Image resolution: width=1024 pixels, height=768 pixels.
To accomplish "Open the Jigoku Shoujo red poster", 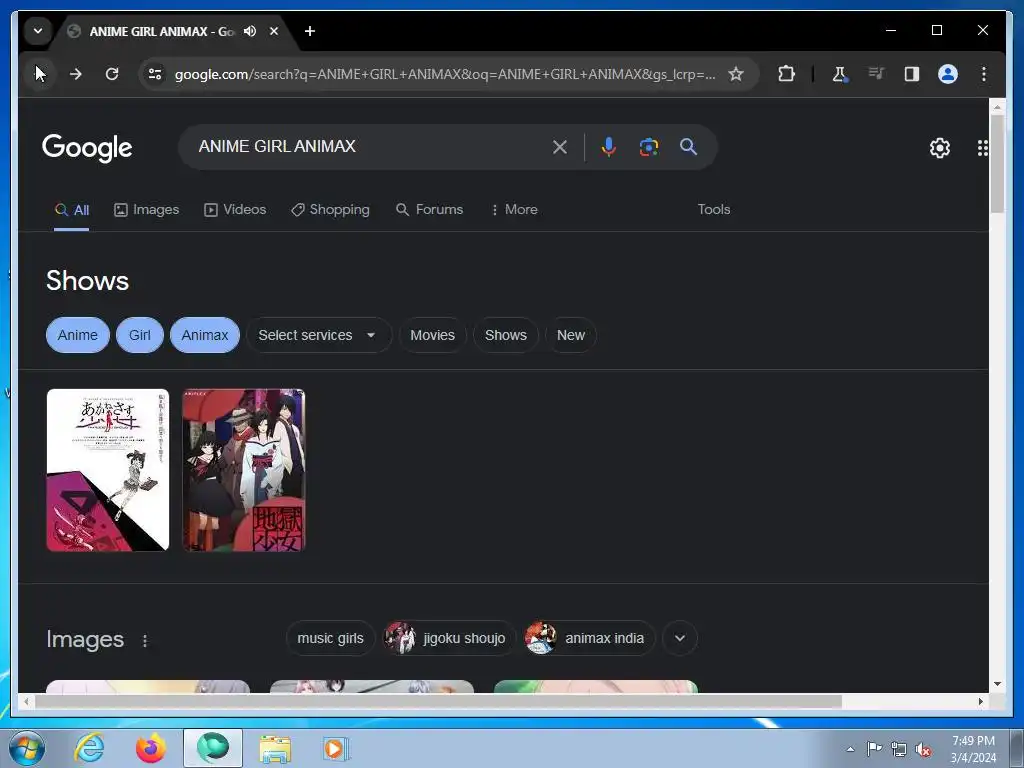I will (x=244, y=470).
